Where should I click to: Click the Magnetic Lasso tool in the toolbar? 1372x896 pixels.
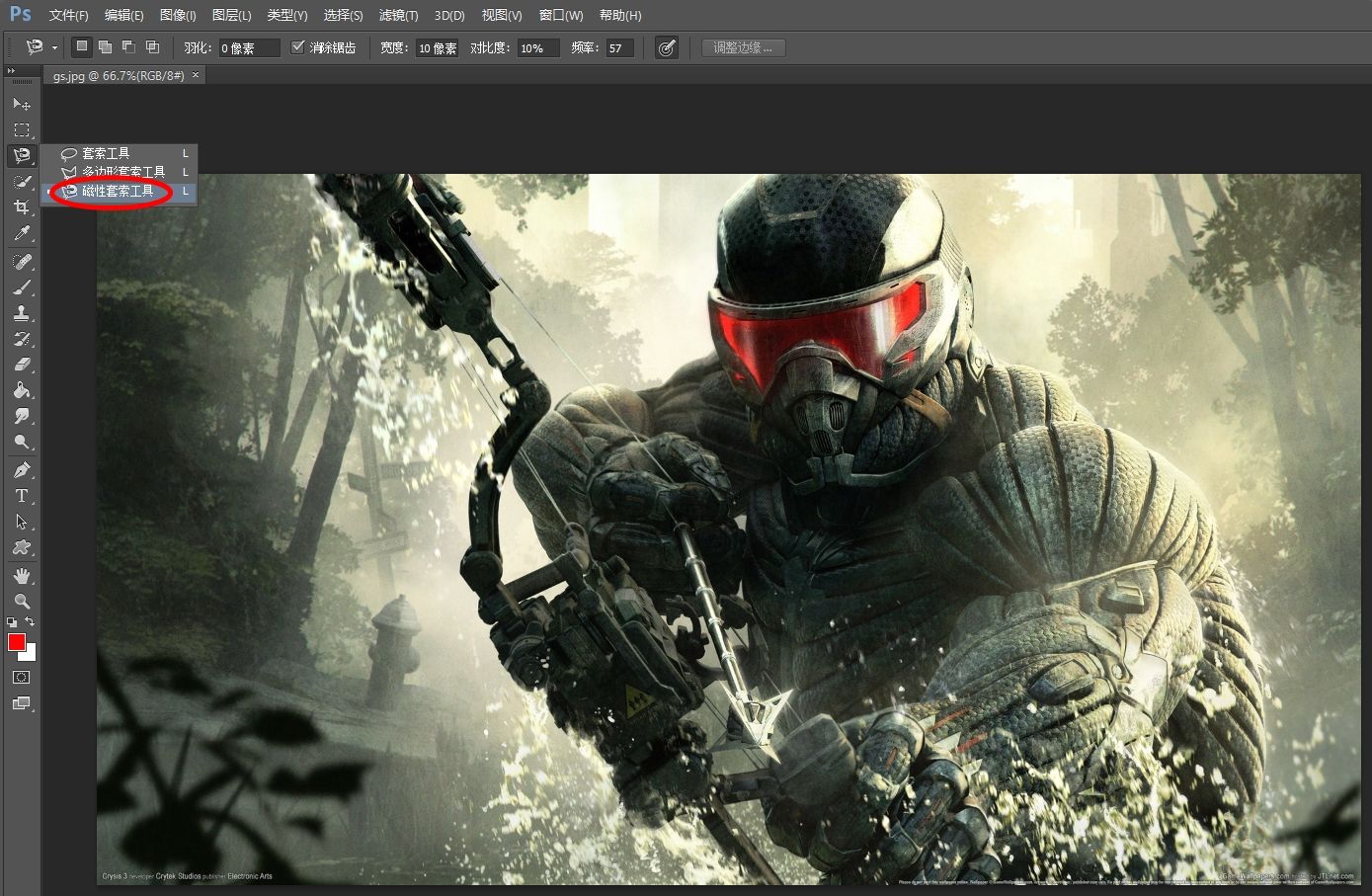(x=21, y=155)
